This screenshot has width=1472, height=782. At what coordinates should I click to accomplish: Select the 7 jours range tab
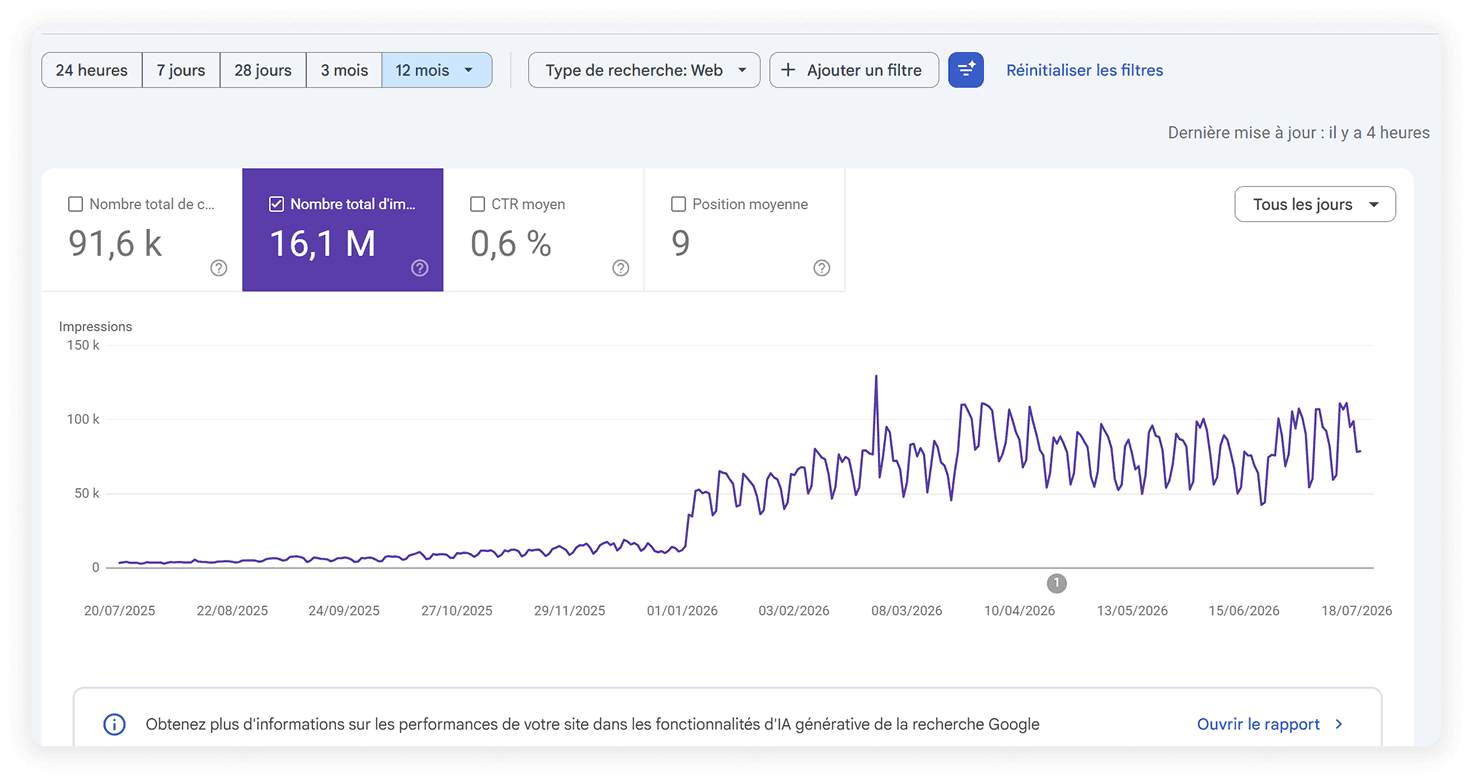181,70
